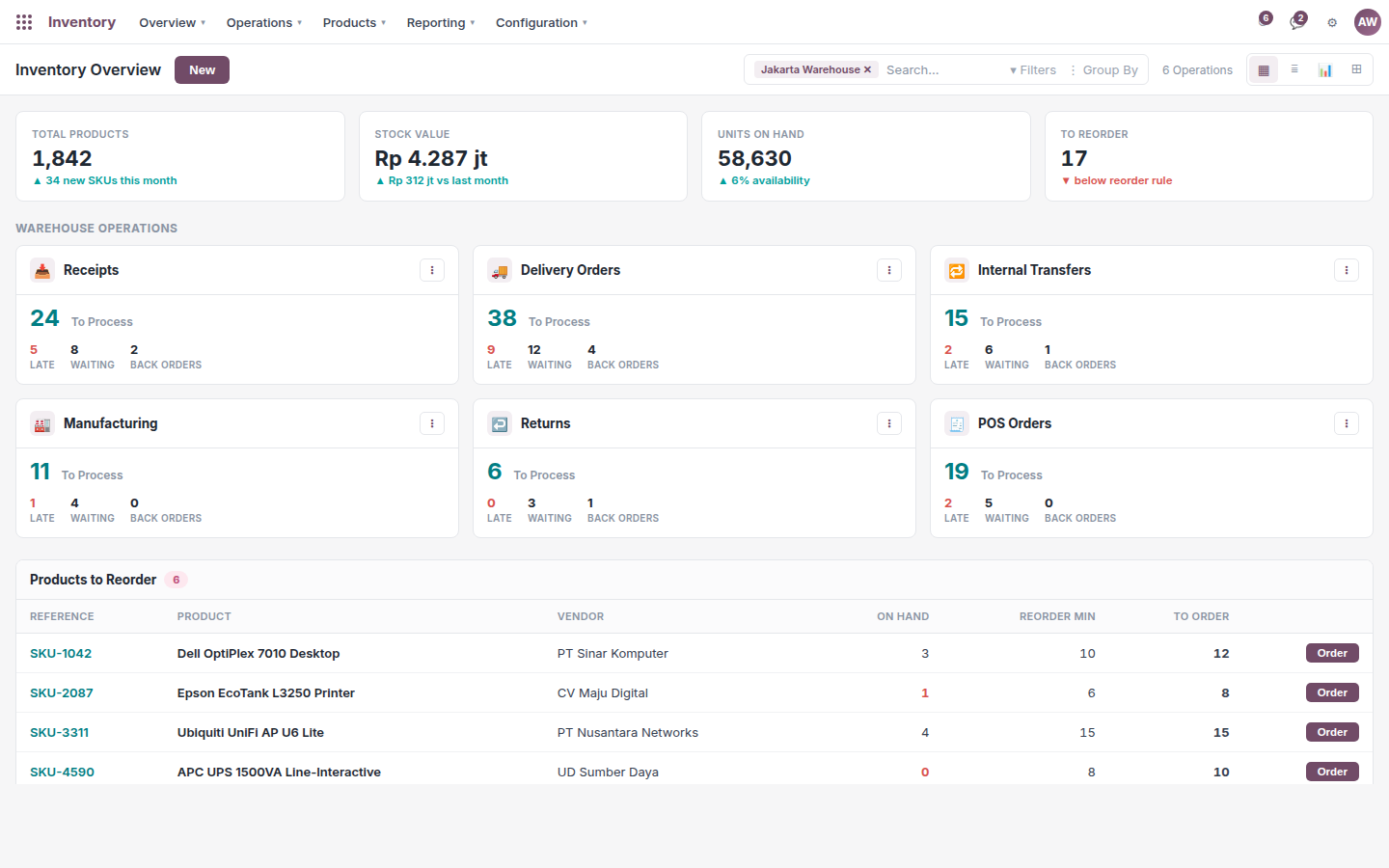Open the Returns card options menu
This screenshot has width=1389, height=868.
[889, 423]
